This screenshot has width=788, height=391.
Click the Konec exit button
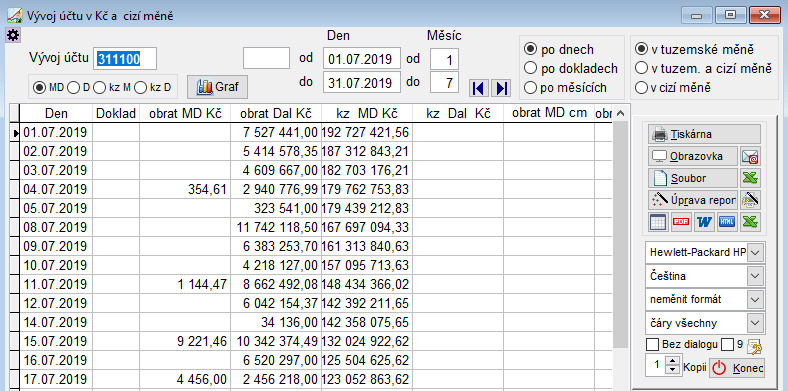[x=737, y=368]
